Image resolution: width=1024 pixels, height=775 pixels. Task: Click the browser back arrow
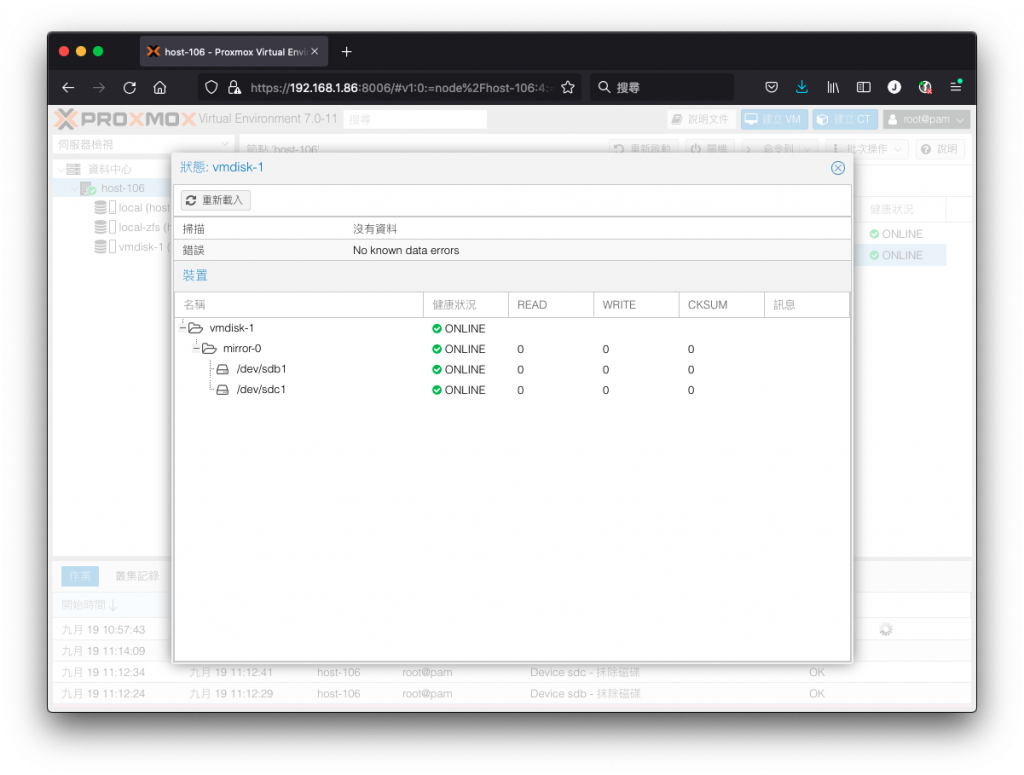(x=68, y=87)
